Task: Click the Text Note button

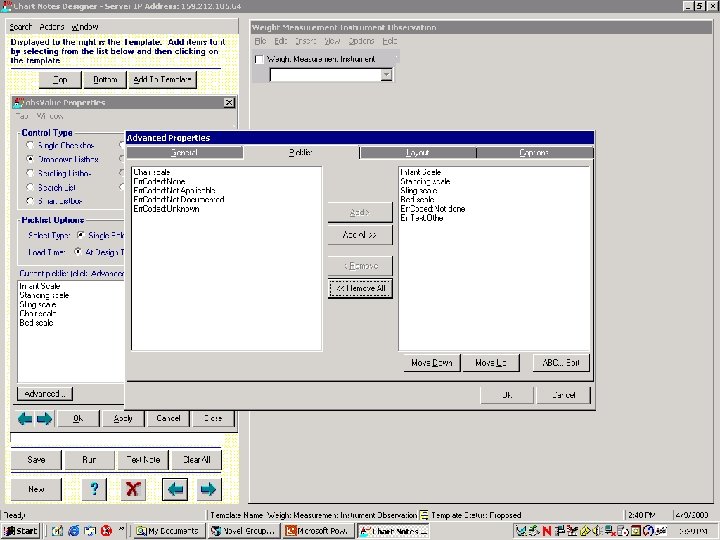Action: (x=143, y=460)
